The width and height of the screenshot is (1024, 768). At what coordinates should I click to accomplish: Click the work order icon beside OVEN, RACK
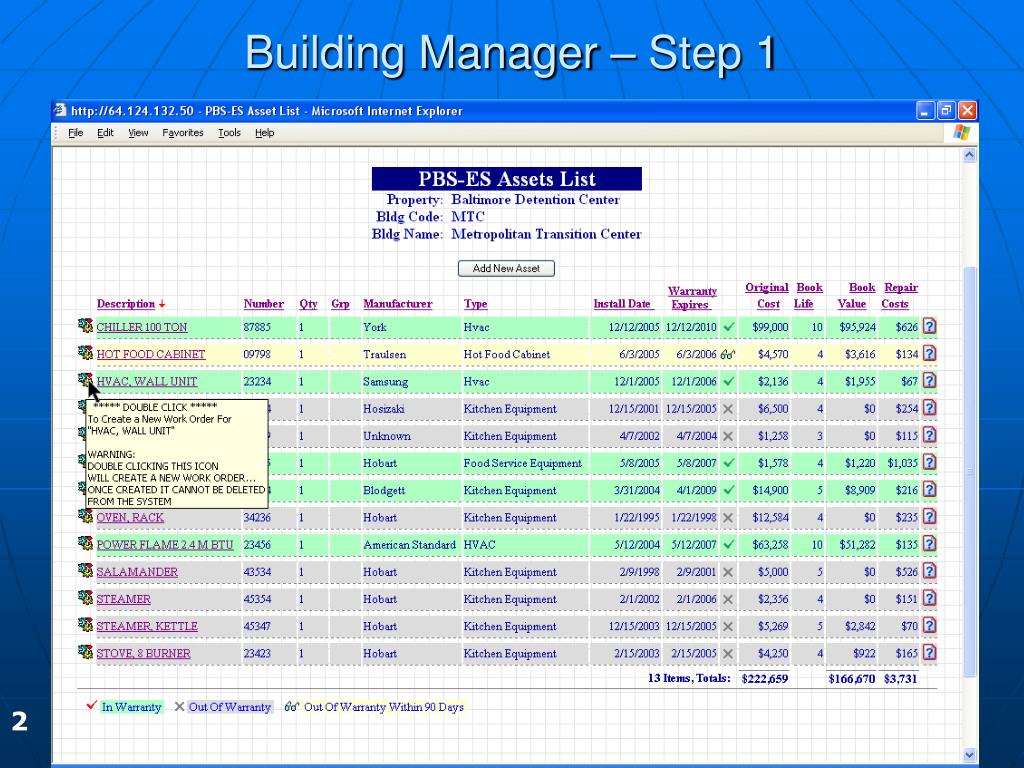(x=85, y=516)
